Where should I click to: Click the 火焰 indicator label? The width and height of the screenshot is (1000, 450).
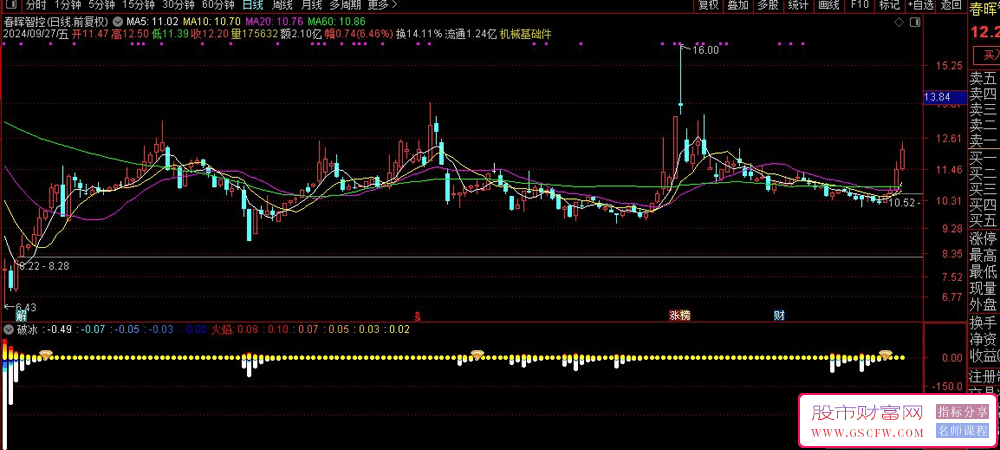(x=222, y=330)
